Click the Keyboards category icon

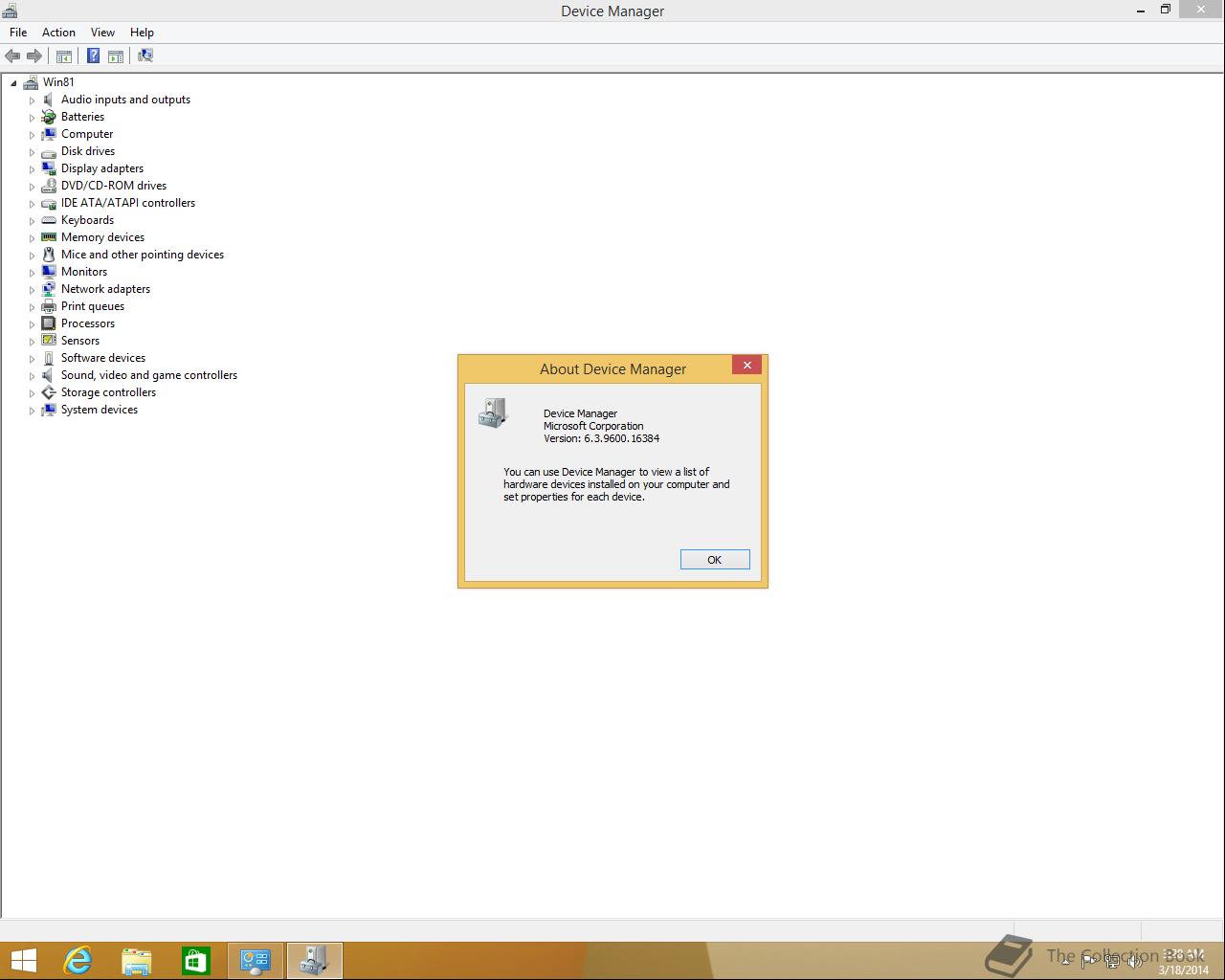(x=49, y=220)
